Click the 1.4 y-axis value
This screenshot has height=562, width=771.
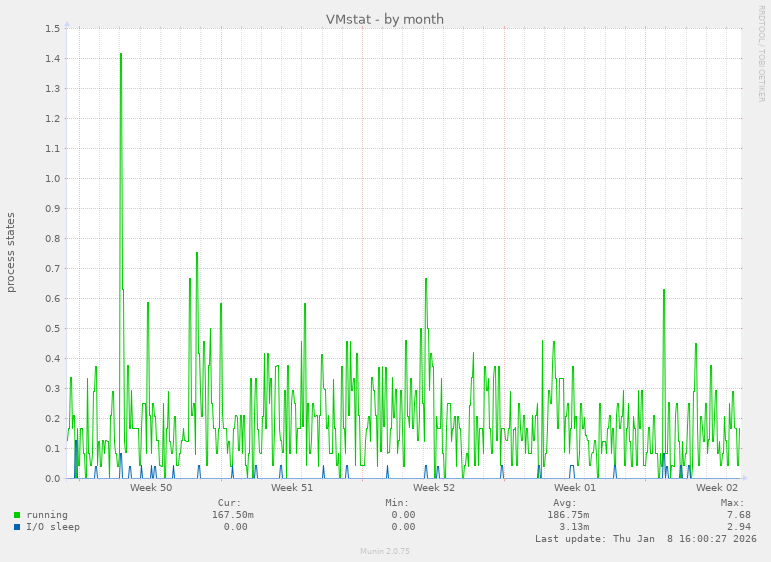(53, 59)
